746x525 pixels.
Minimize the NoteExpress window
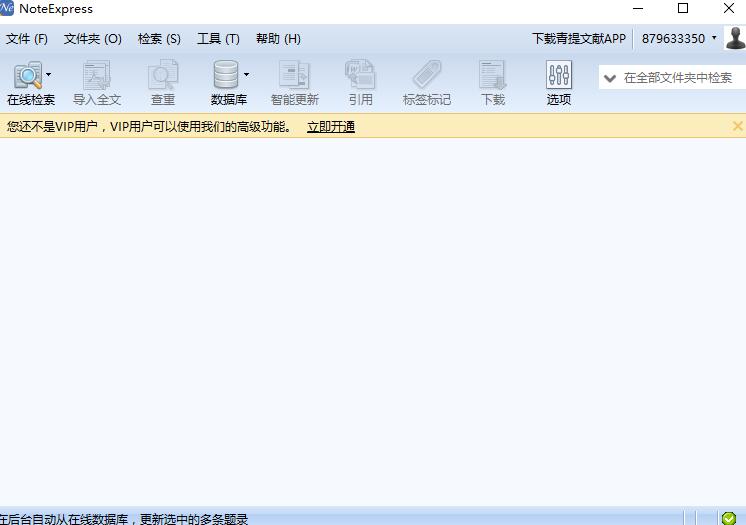click(638, 9)
